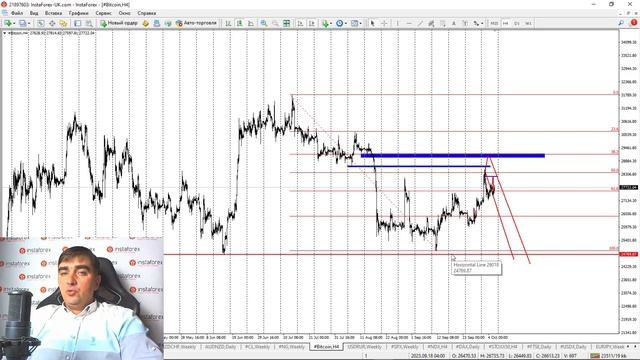
Task: Toggle the chart shift icon
Action: coord(312,23)
